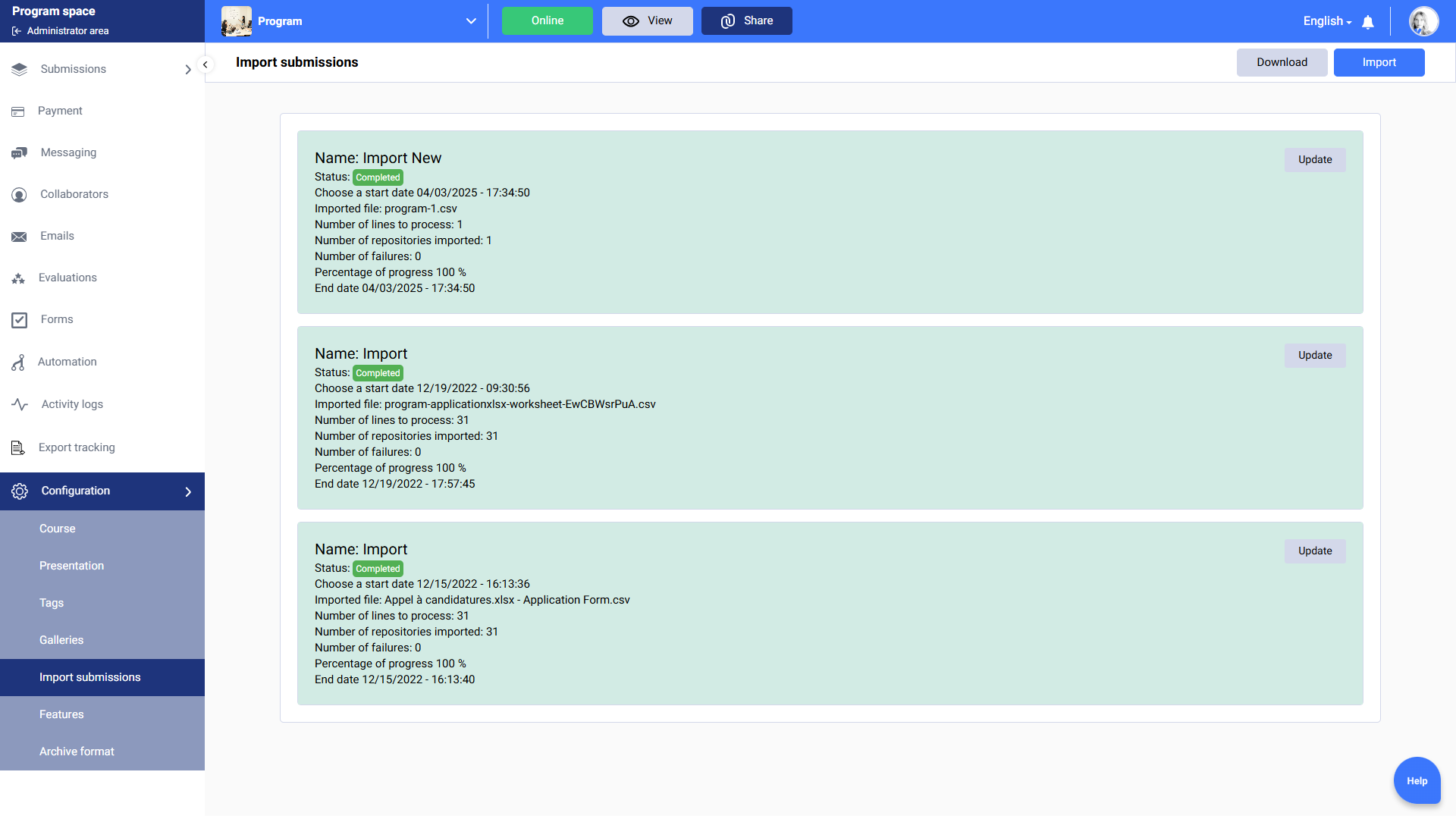Viewport: 1456px width, 819px height.
Task: Click the Evaluations stars icon
Action: click(19, 278)
